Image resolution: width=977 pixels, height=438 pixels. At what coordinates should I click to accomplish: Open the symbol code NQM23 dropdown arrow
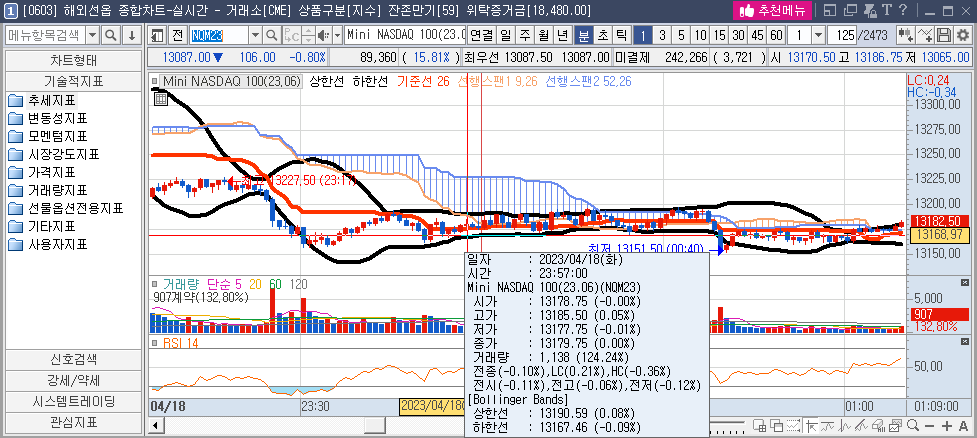coord(255,35)
